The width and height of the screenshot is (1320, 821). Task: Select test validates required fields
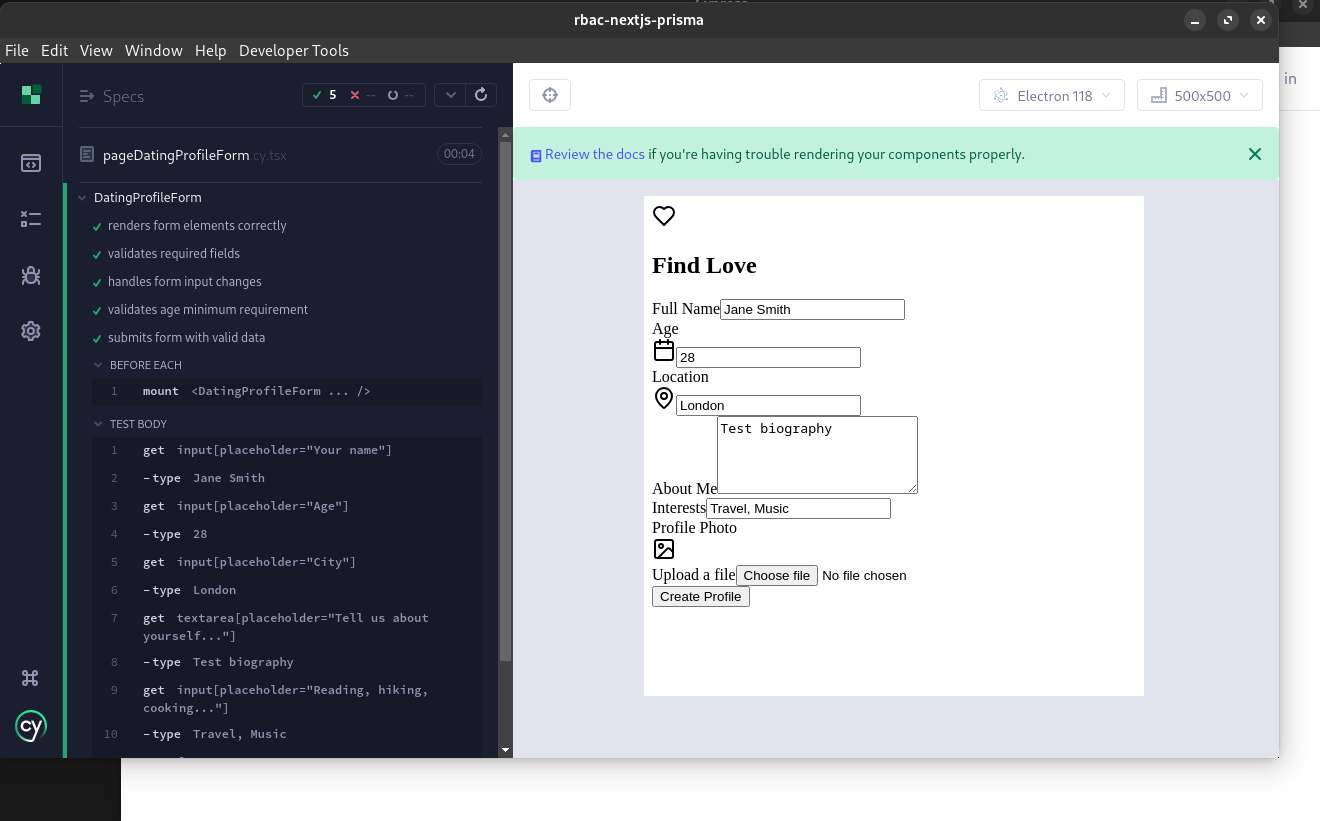pyautogui.click(x=174, y=254)
